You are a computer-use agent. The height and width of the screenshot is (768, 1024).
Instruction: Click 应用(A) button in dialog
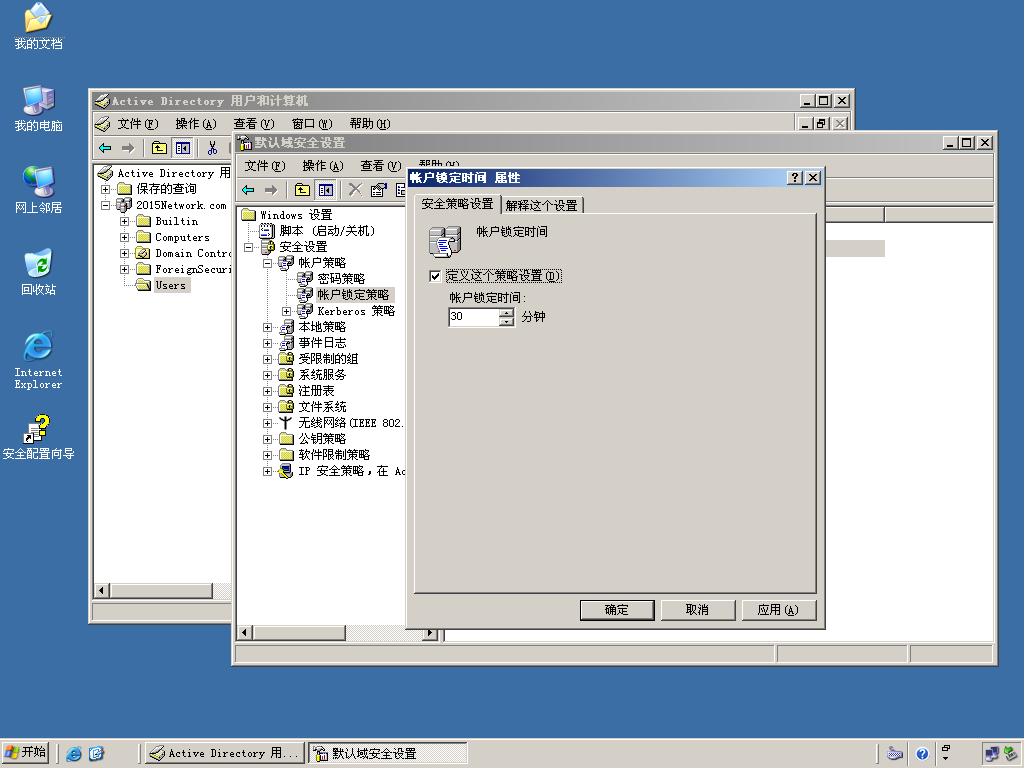click(x=778, y=610)
